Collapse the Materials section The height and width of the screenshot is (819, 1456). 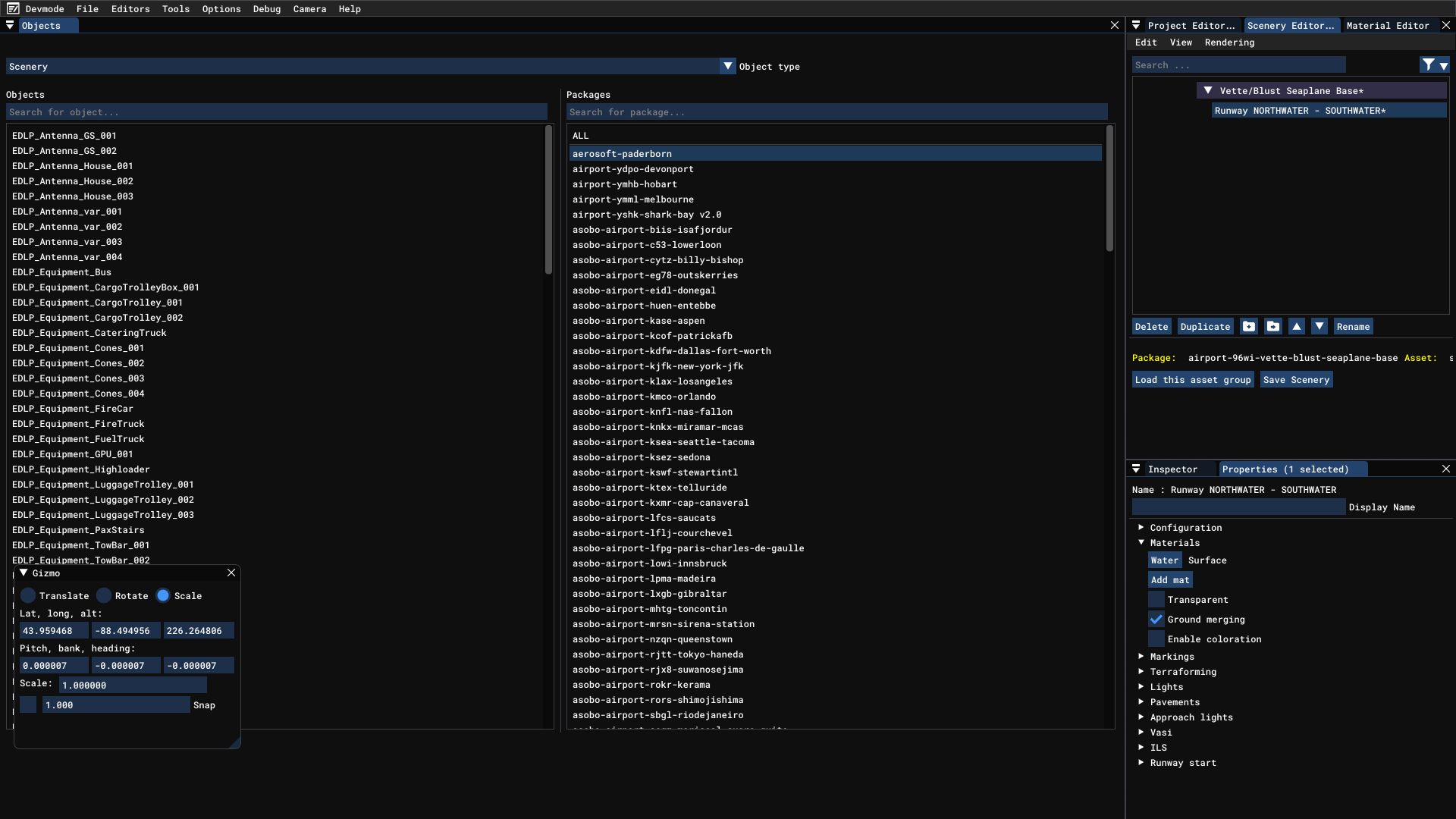(x=1141, y=542)
